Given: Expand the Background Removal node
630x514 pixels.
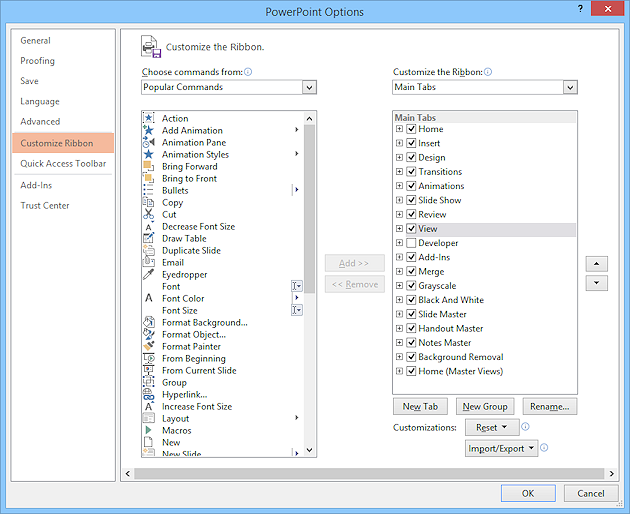Looking at the screenshot, I should coord(399,356).
